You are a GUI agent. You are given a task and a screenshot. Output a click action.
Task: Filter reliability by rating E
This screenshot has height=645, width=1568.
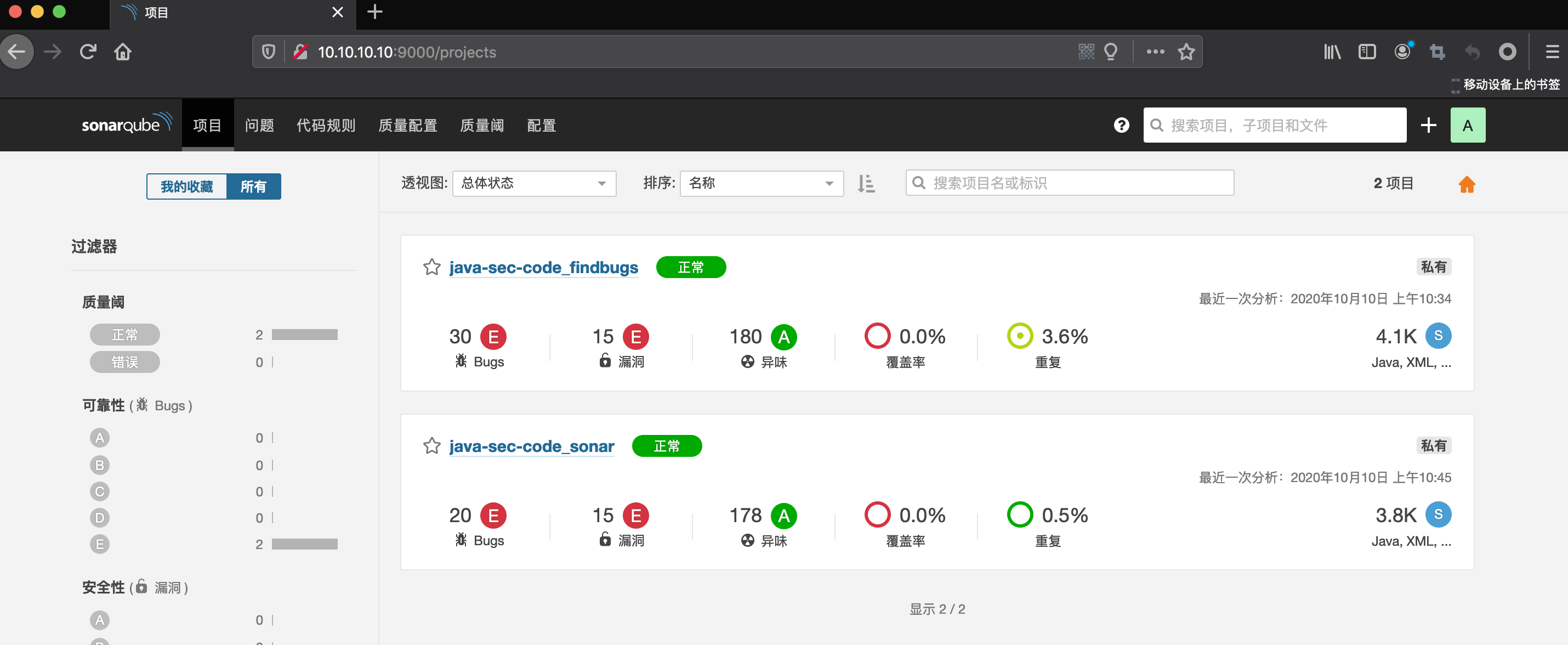point(100,544)
